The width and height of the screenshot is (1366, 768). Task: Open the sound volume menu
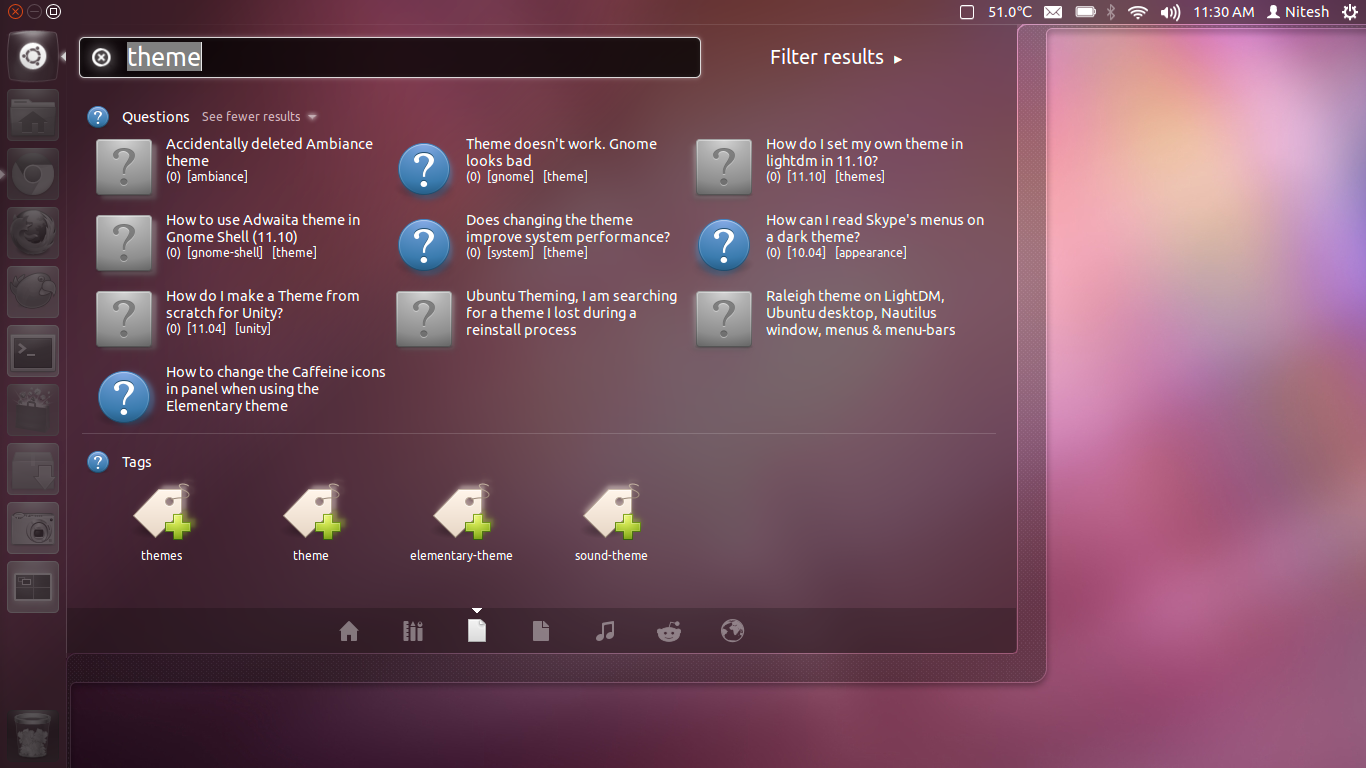1170,12
